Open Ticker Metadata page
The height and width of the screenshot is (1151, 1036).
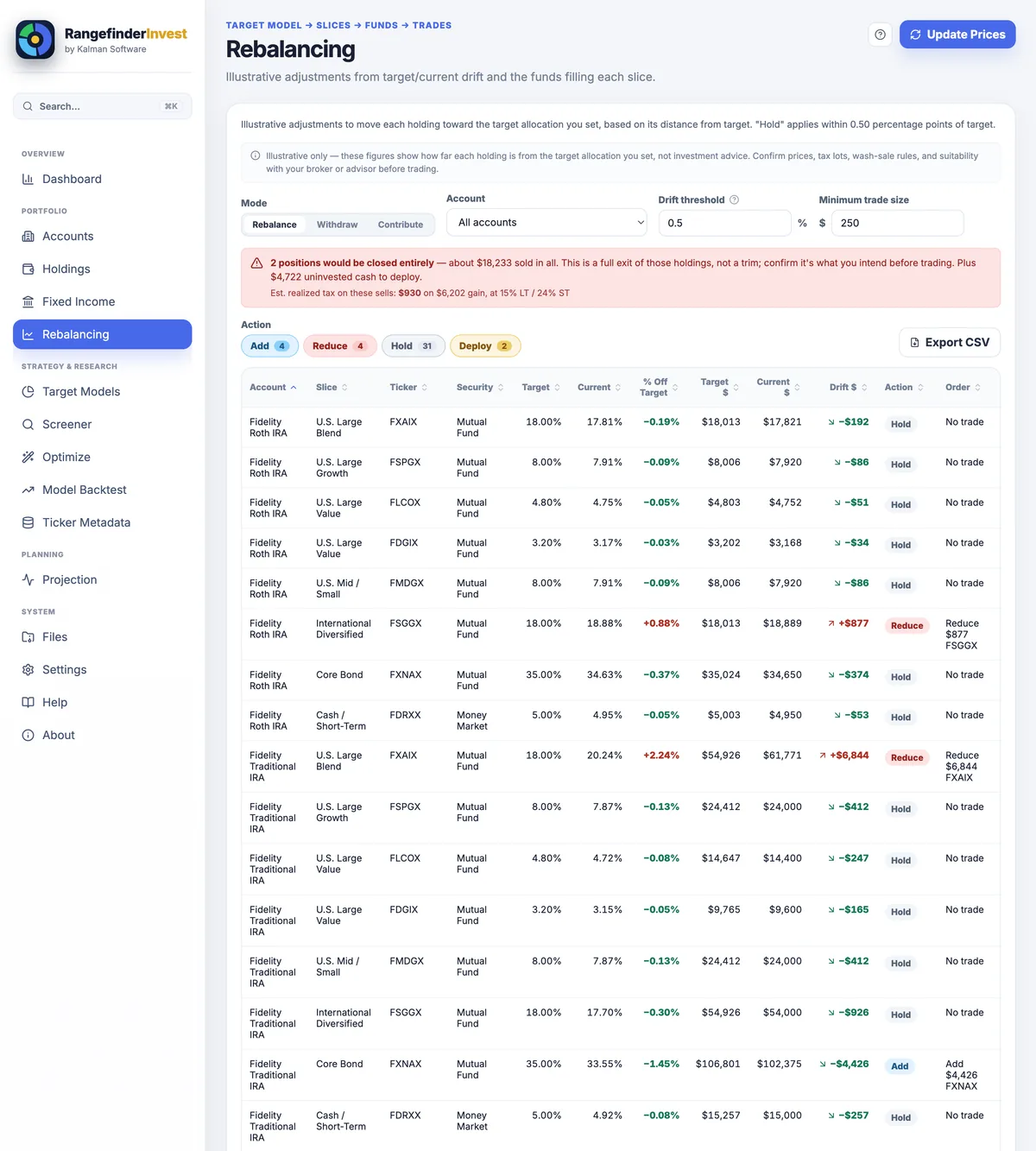tap(102, 522)
